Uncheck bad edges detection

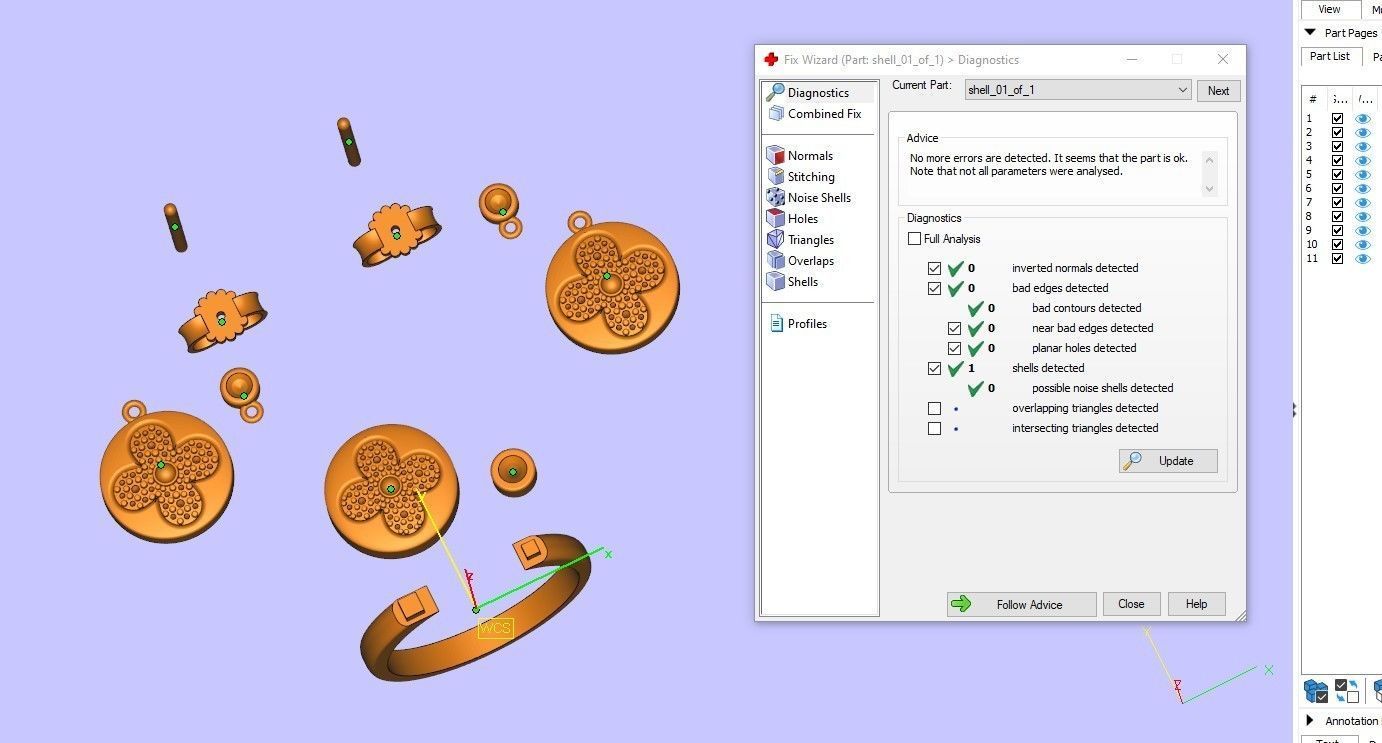coord(934,288)
